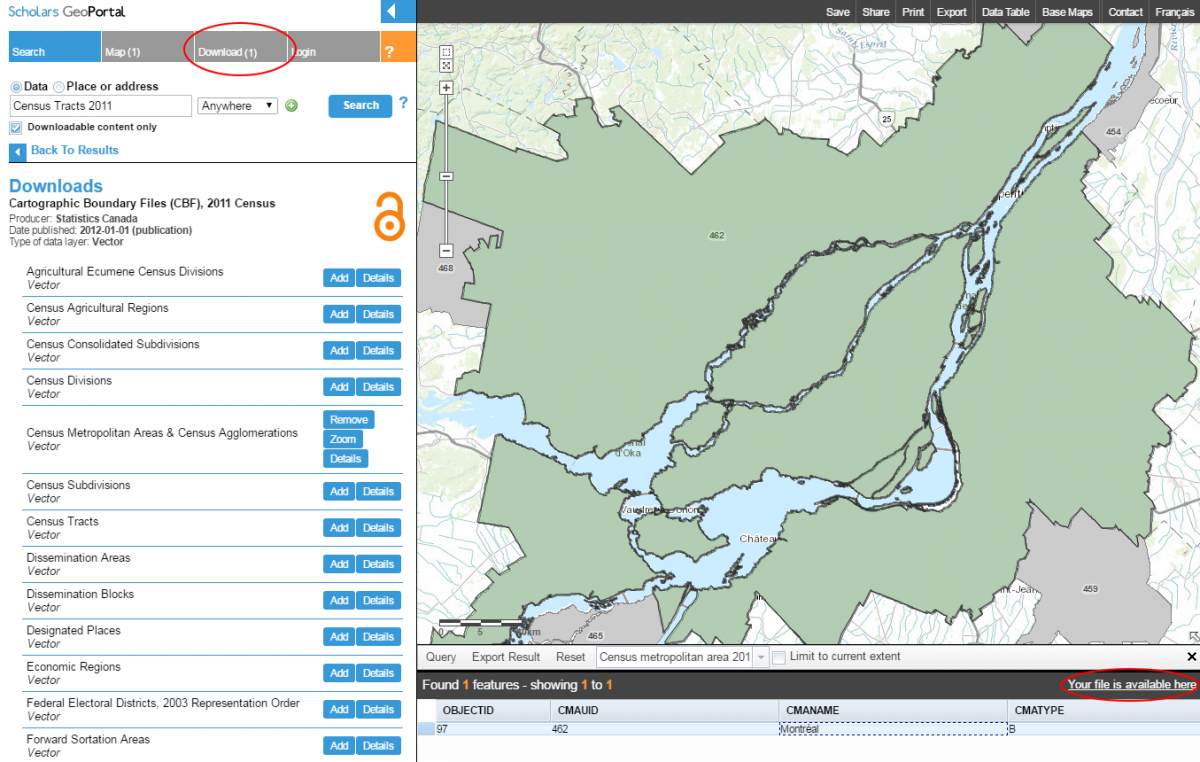Screen dimensions: 1200x762
Task: Click the green add icon beside the Anywhere dropdown
Action: pos(291,105)
